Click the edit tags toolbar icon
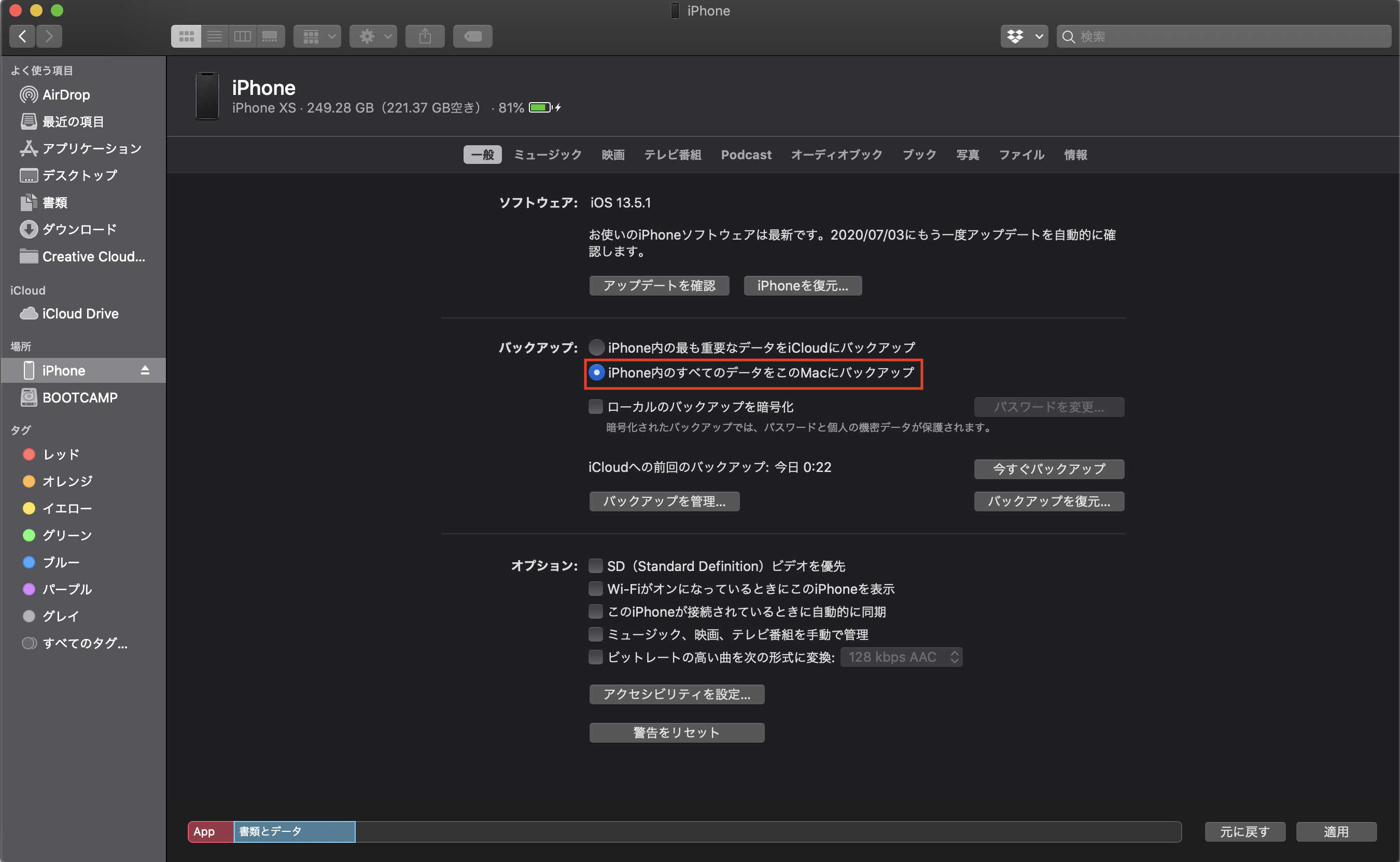1400x862 pixels. [473, 36]
